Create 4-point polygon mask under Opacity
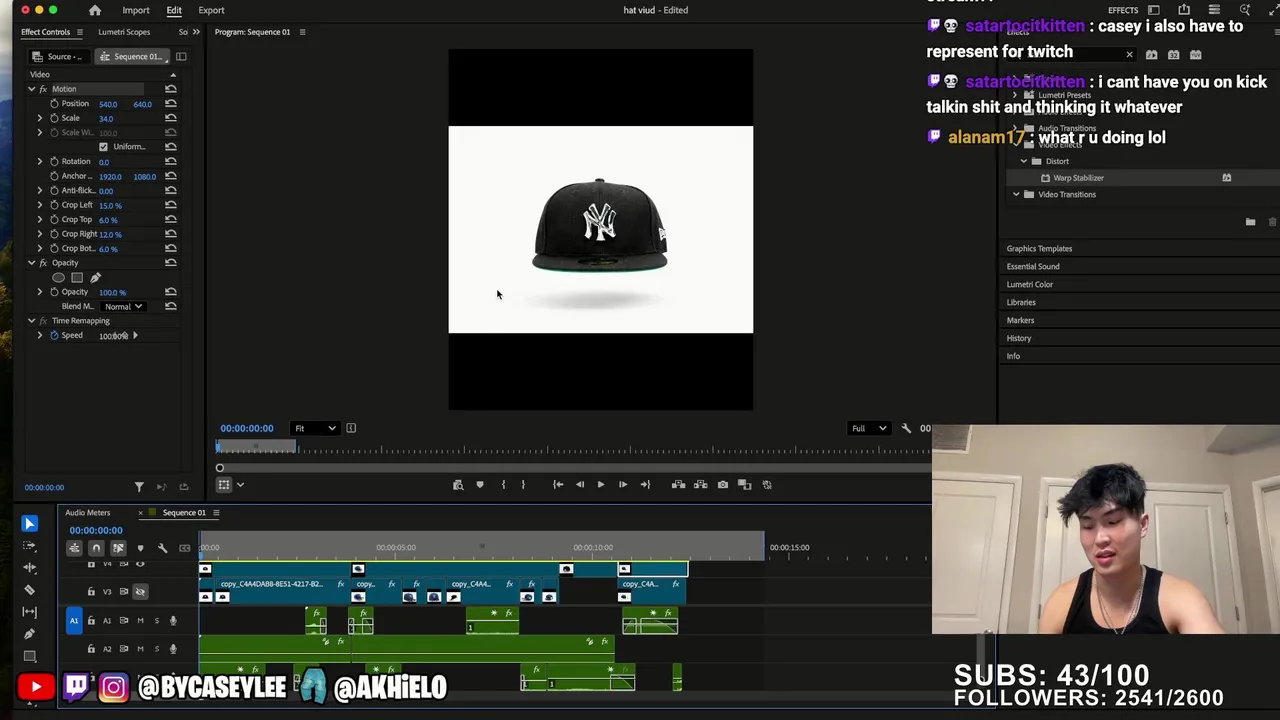This screenshot has height=720, width=1280. pos(77,277)
